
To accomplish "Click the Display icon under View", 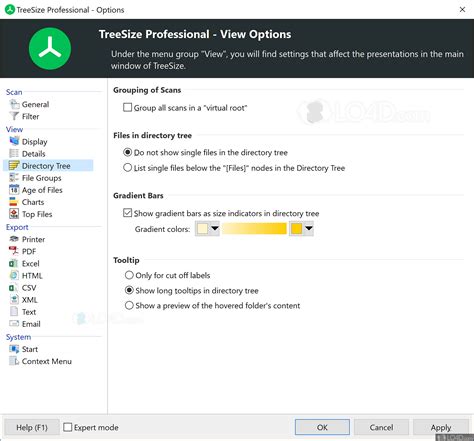I will [x=14, y=141].
